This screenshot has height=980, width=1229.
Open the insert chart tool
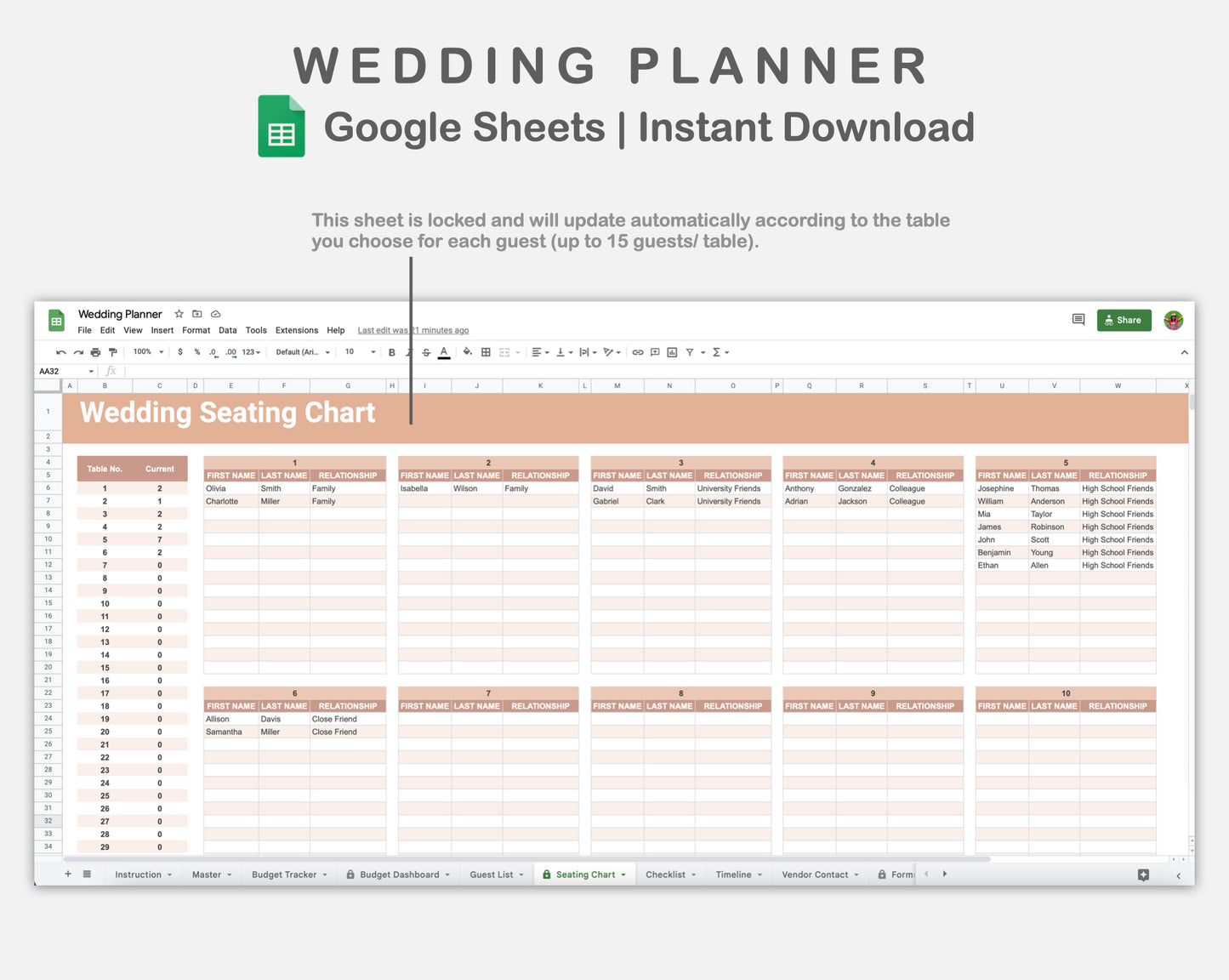[x=671, y=351]
